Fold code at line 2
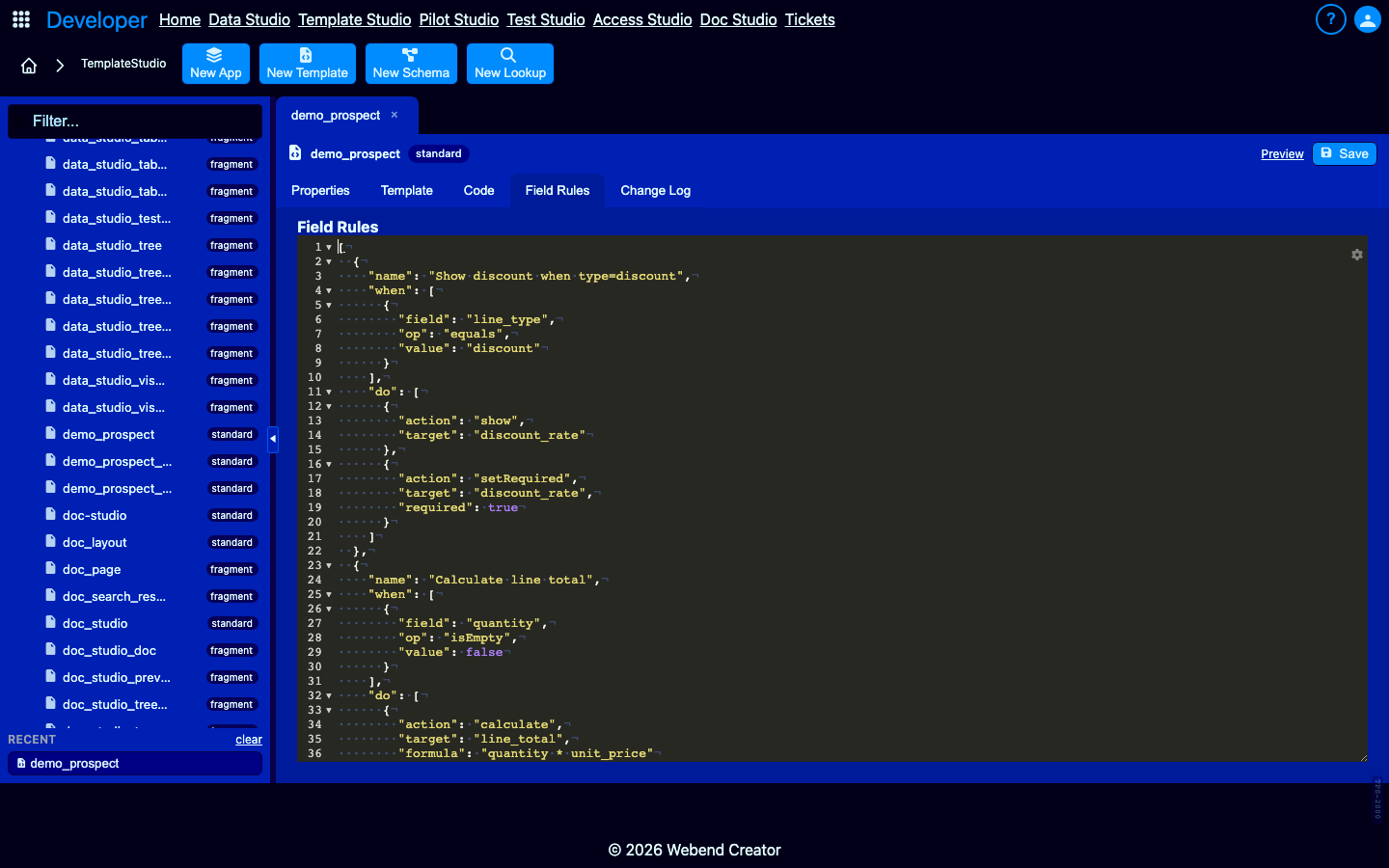This screenshot has height=868, width=1389. (329, 261)
